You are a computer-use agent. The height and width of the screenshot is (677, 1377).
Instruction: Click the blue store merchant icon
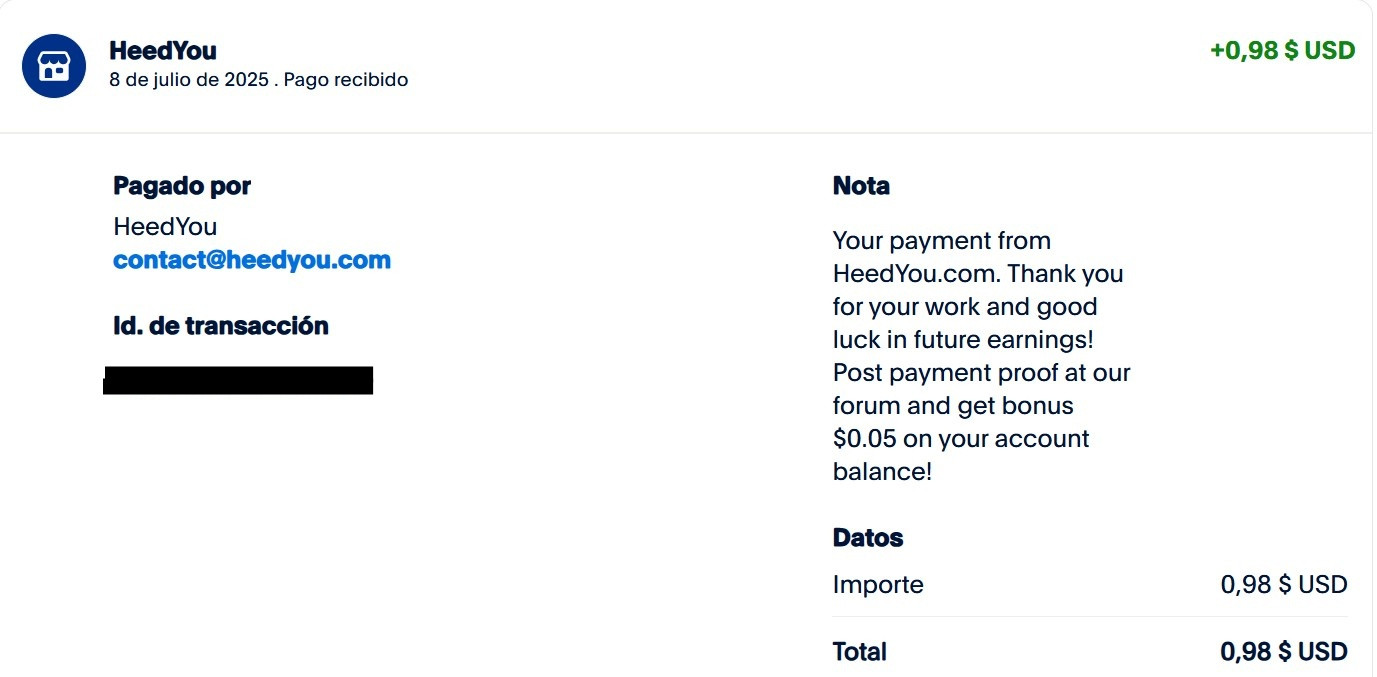tap(54, 66)
